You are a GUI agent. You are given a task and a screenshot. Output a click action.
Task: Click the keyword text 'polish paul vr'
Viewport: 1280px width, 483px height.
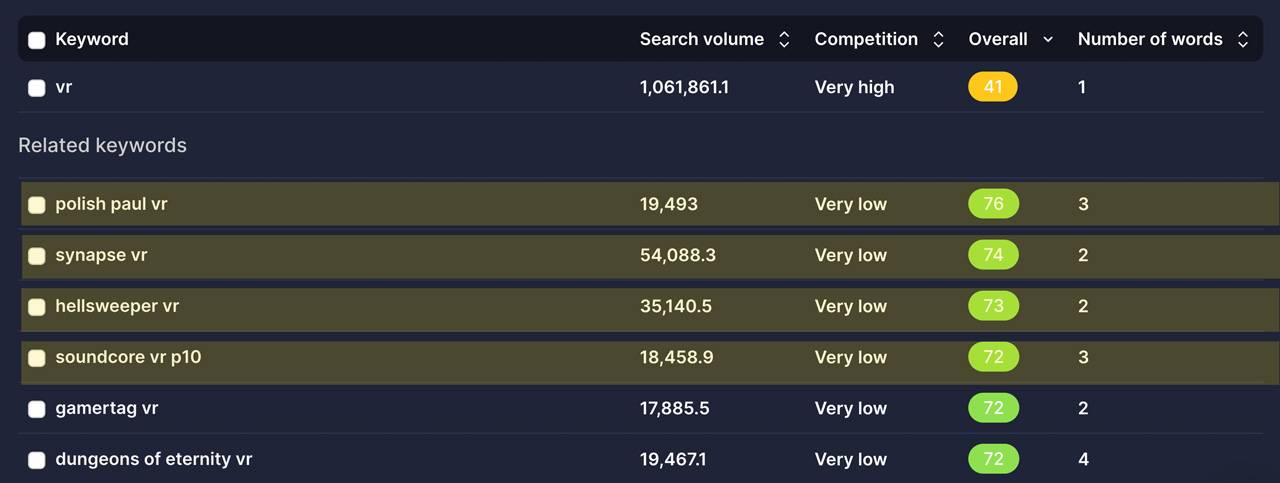click(111, 204)
